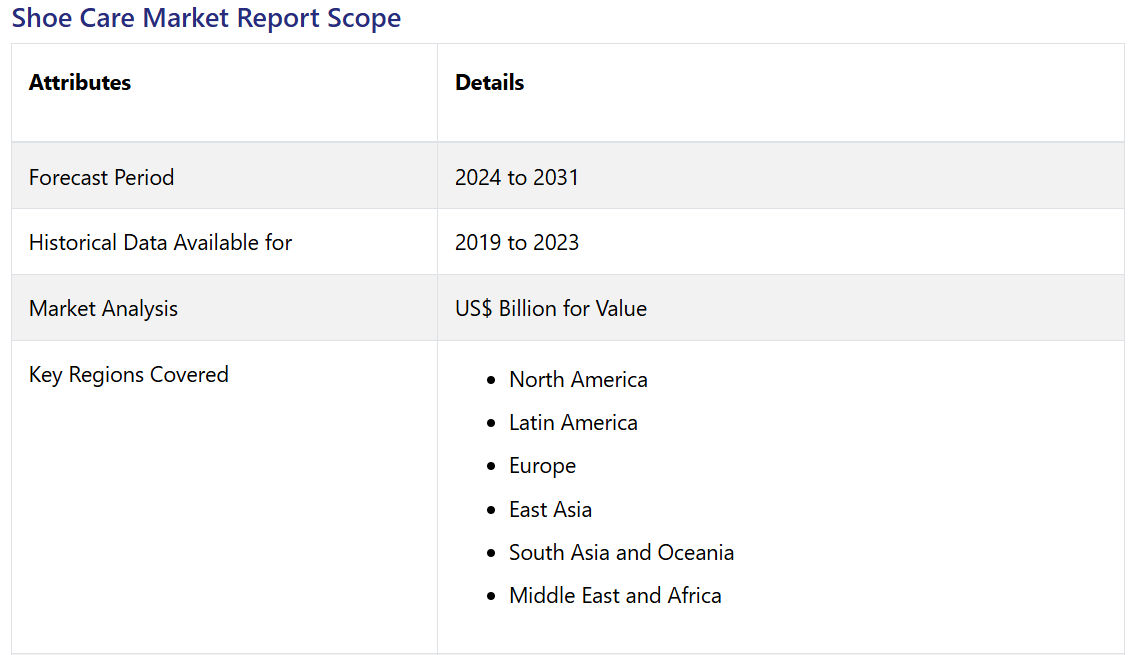
Task: Select the Details column header
Action: (489, 83)
